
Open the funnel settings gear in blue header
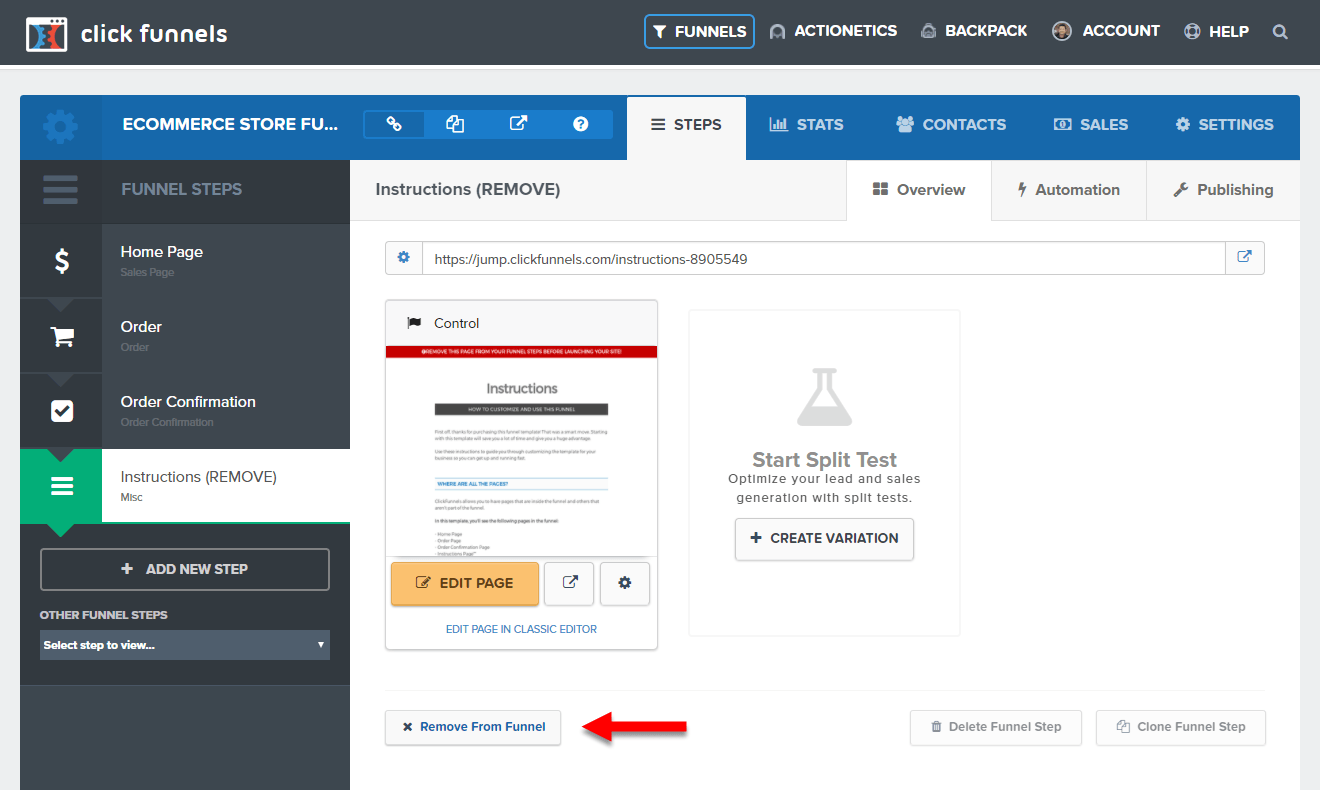pos(60,127)
